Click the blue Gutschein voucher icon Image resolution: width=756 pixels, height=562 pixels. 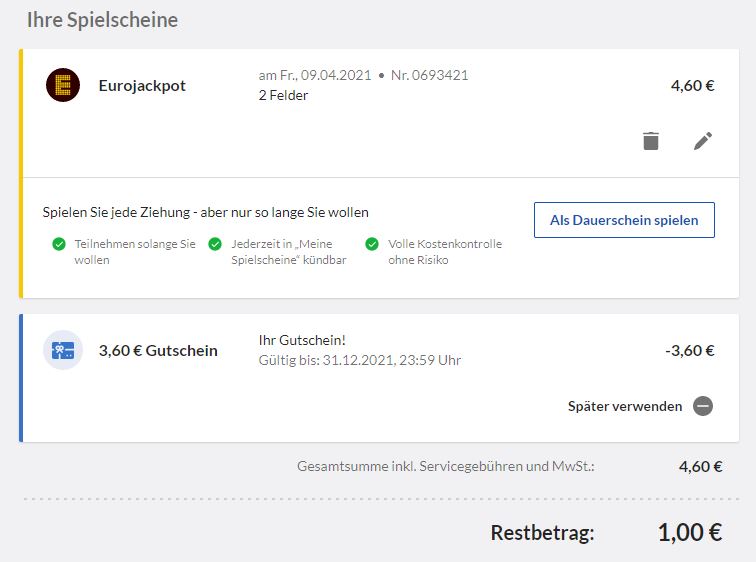pyautogui.click(x=63, y=350)
